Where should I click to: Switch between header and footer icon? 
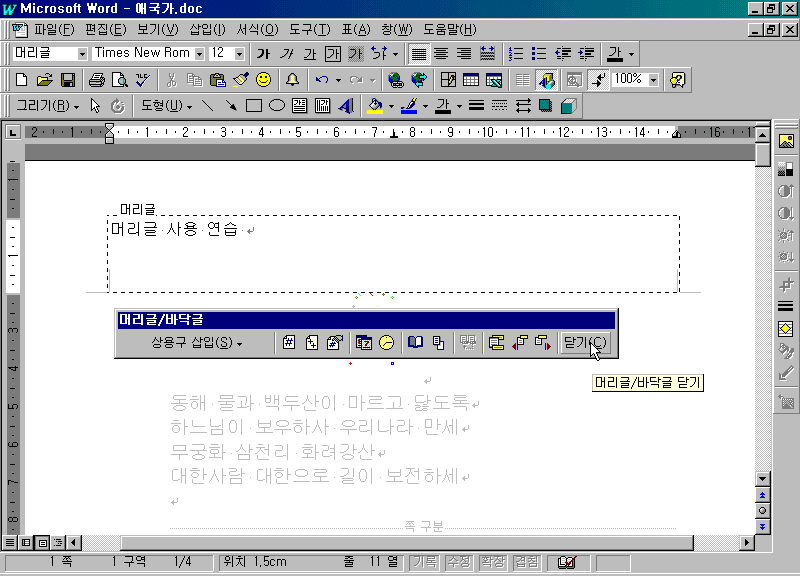coord(496,342)
